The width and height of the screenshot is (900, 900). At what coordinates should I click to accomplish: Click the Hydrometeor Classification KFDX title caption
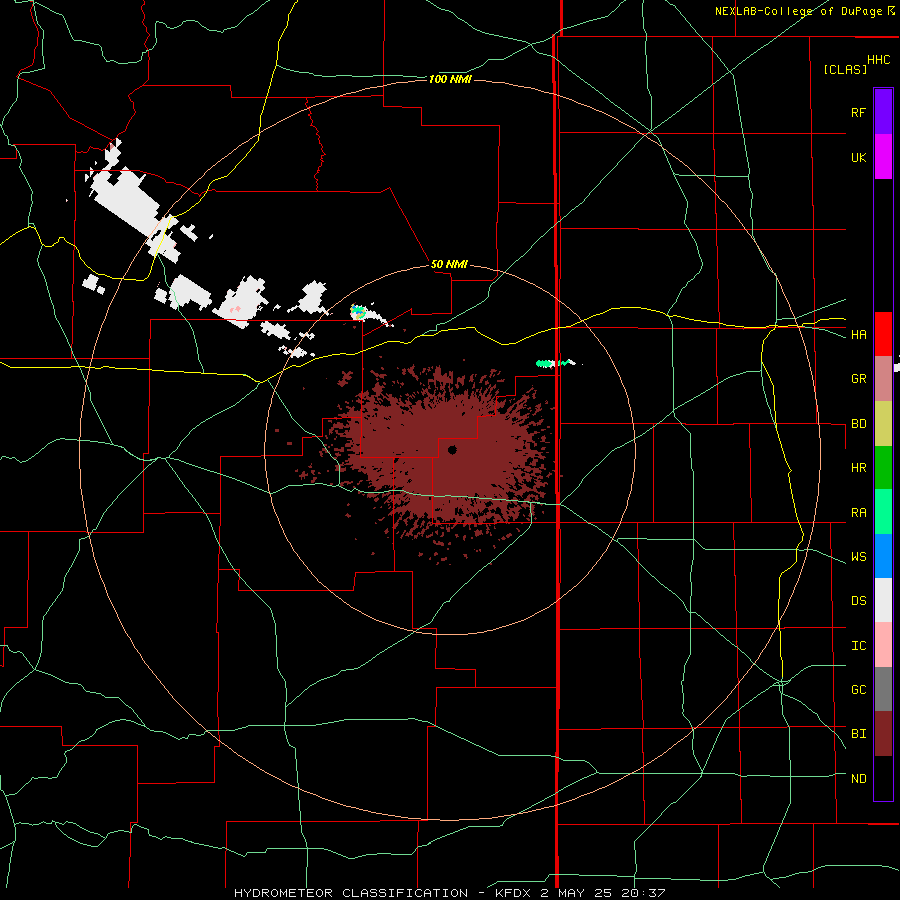(449, 893)
